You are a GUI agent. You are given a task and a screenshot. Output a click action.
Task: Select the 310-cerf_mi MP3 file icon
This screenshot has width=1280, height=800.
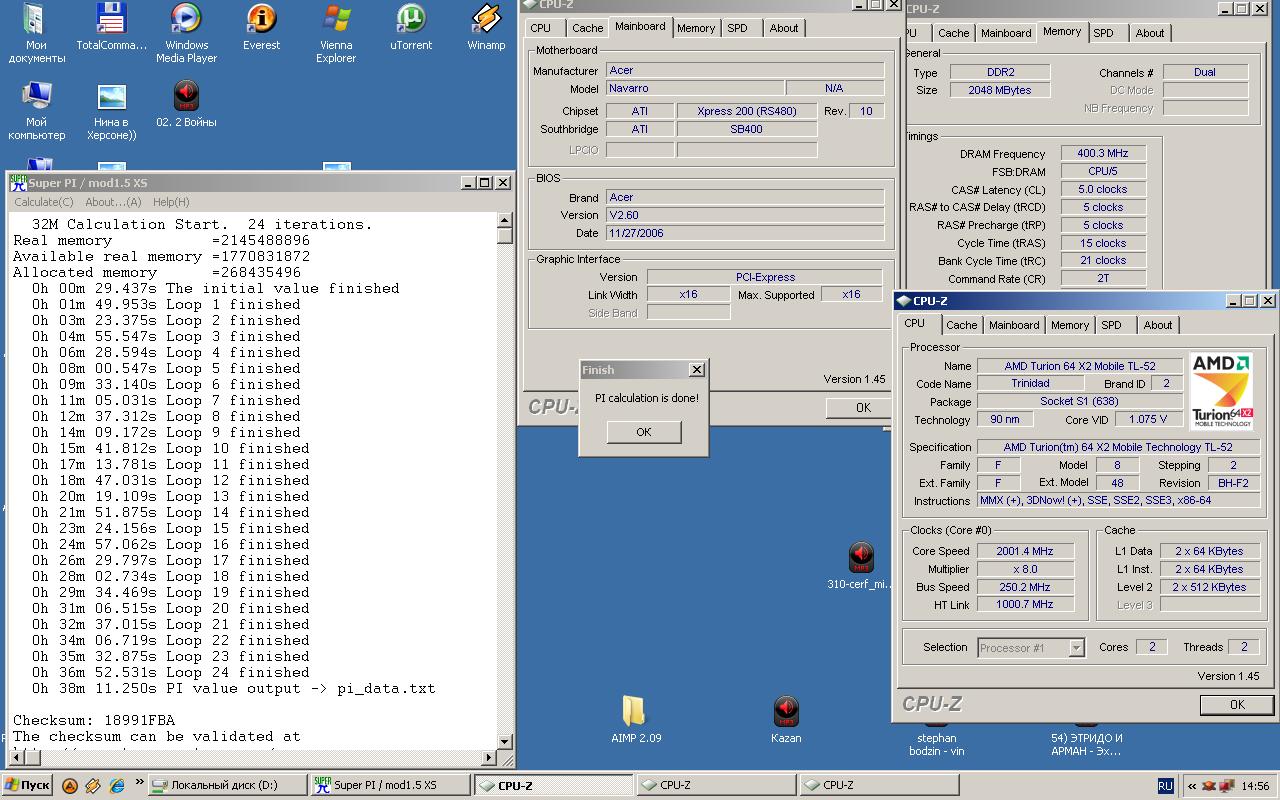pos(860,565)
